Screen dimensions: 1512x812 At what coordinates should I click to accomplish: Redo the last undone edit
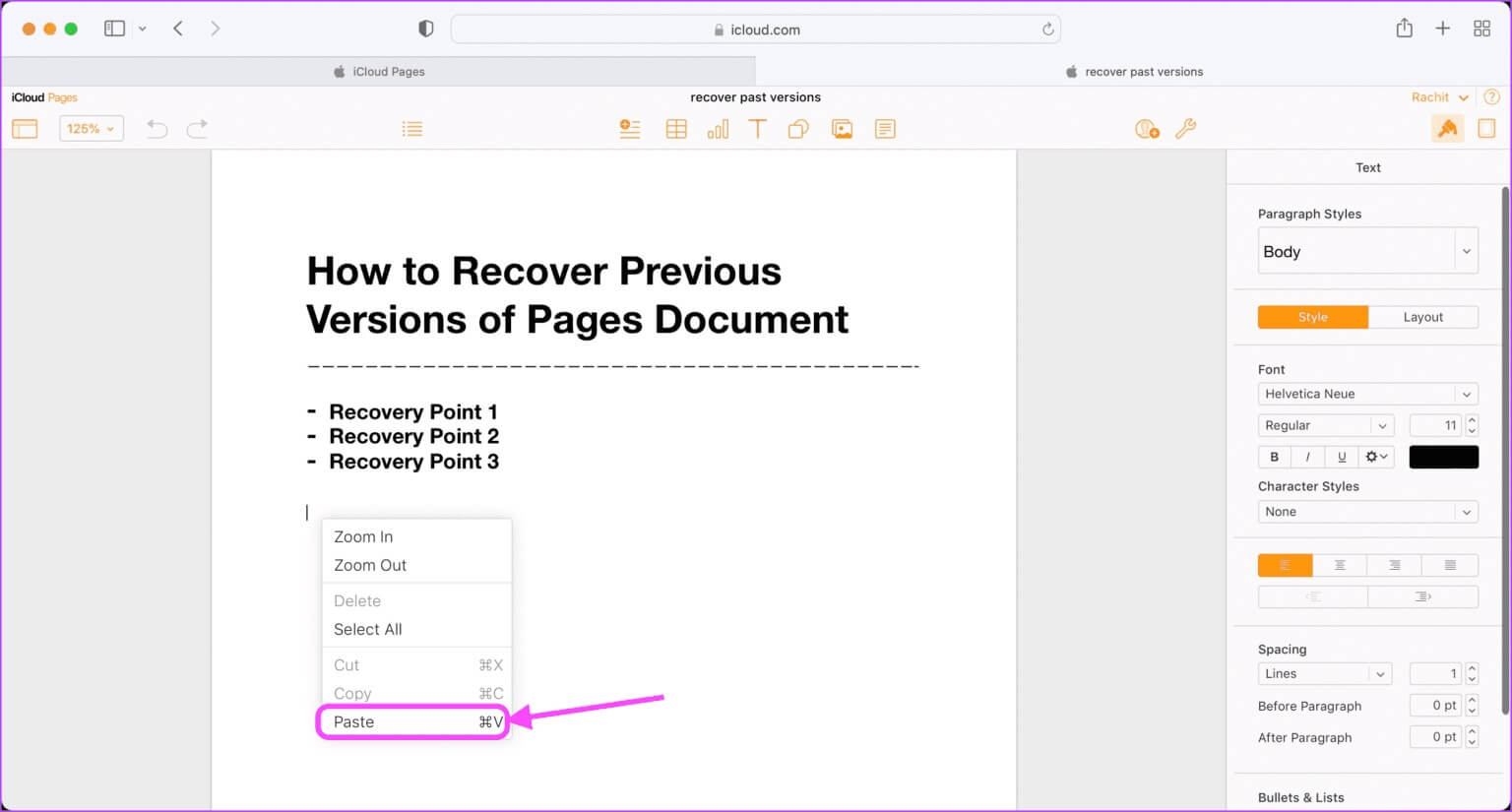[198, 129]
